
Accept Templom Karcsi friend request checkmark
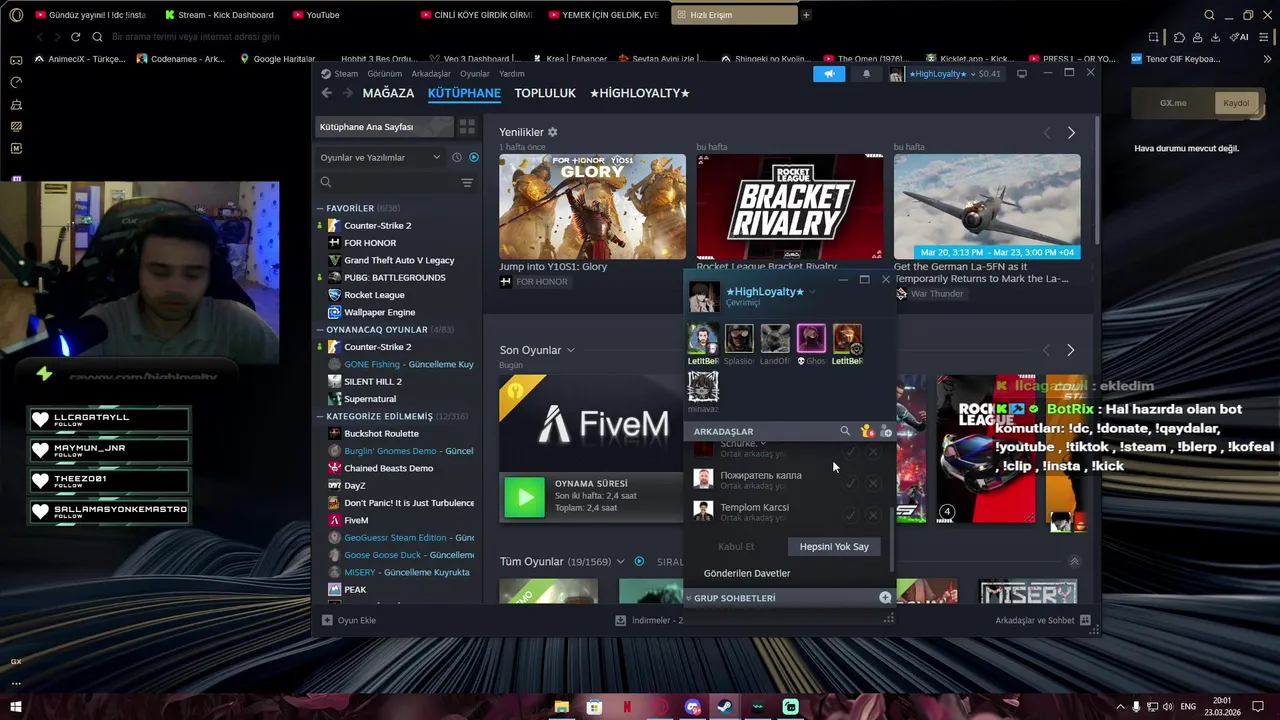tap(851, 514)
